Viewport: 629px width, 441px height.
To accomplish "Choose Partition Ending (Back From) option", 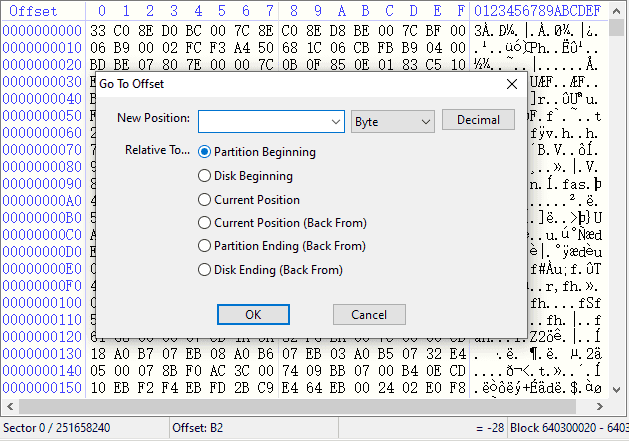I will [205, 246].
